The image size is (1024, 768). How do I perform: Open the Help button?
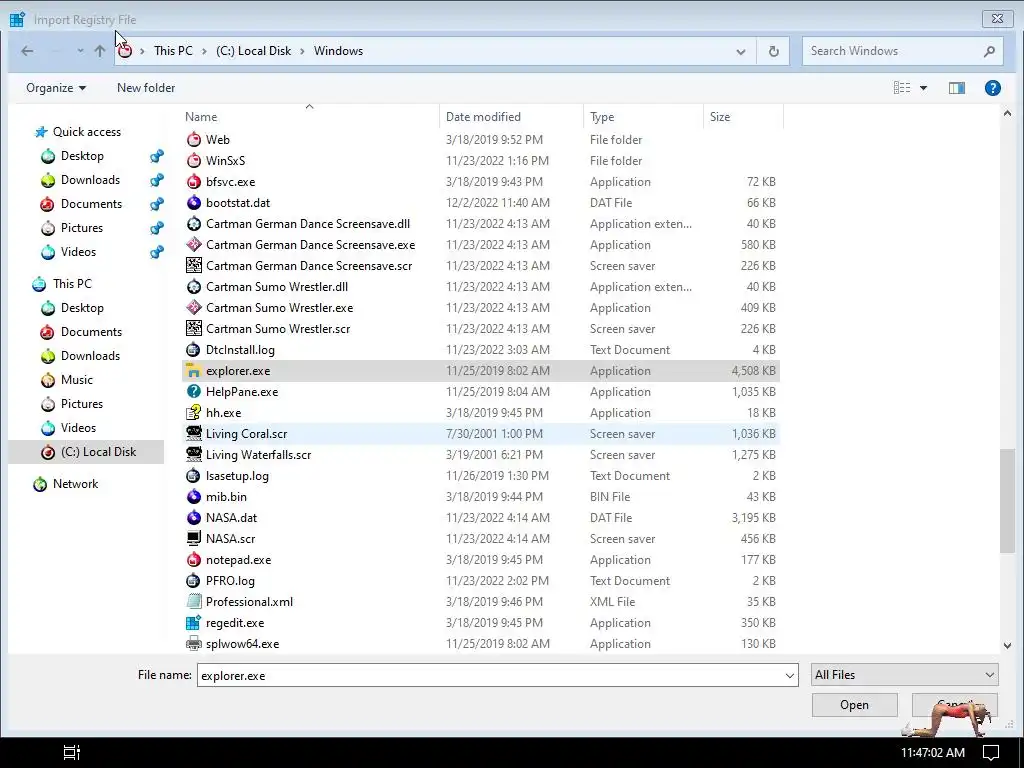(x=992, y=88)
